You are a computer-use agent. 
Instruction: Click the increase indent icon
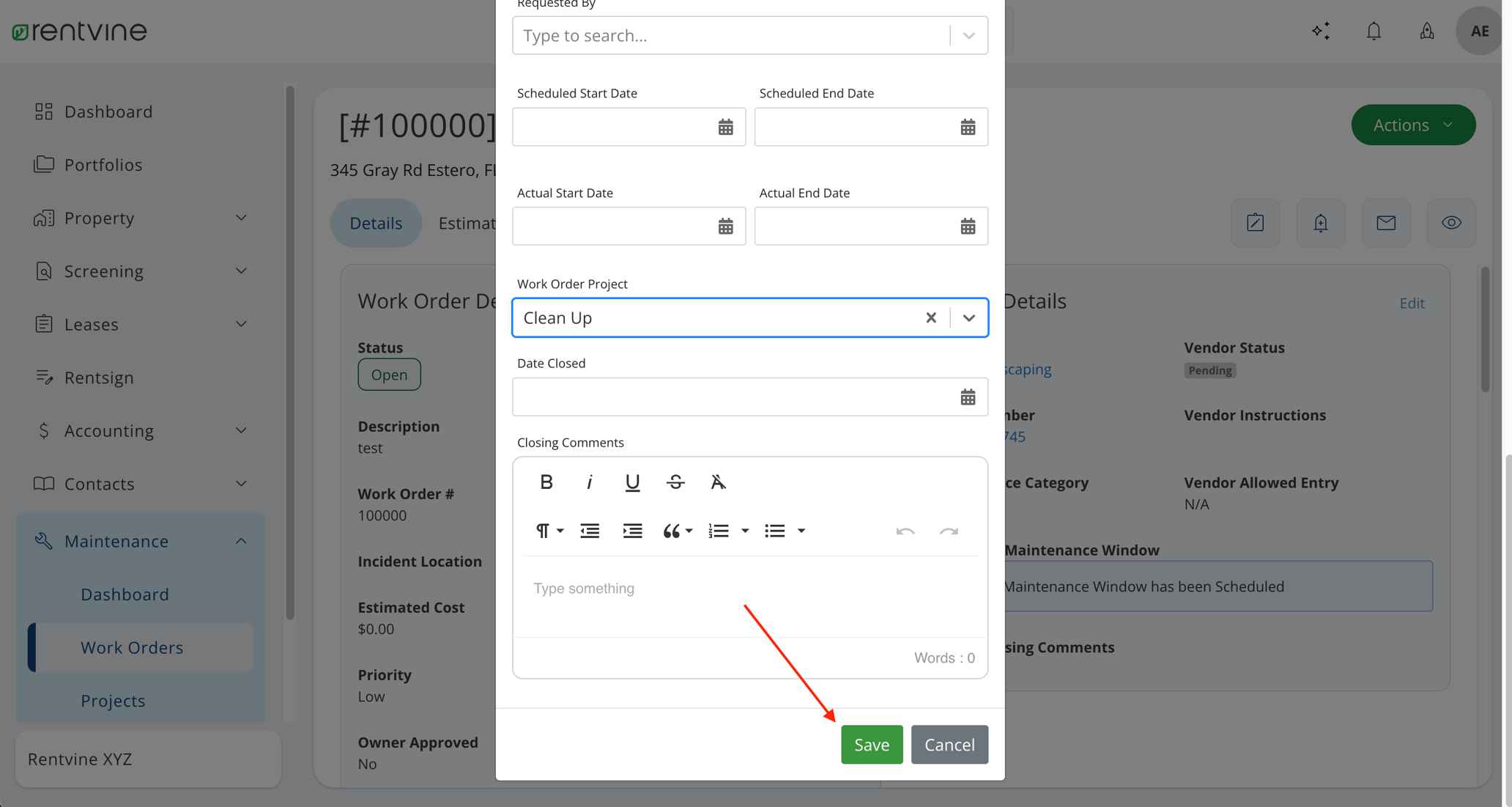coord(632,531)
